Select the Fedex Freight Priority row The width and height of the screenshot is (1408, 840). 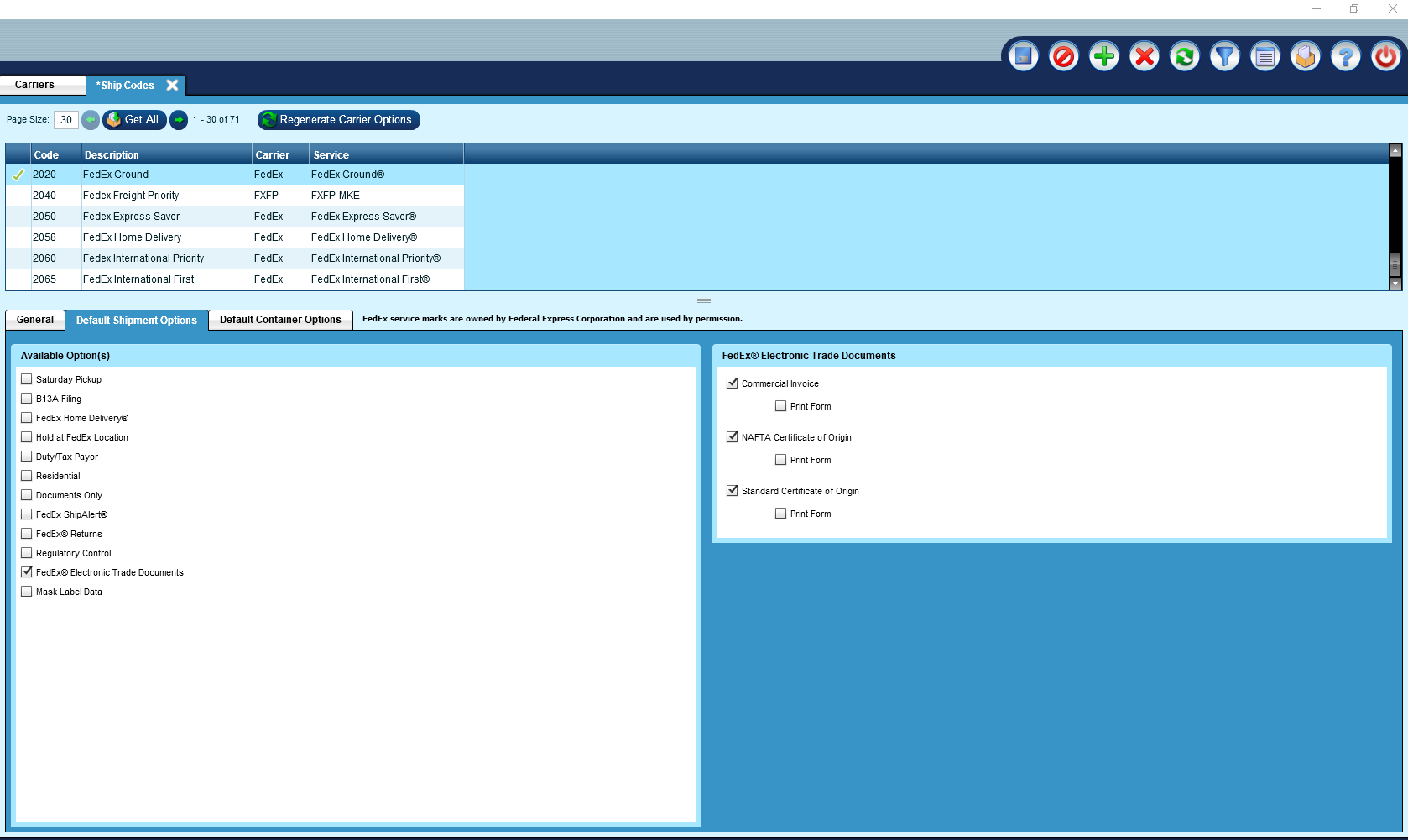click(235, 196)
